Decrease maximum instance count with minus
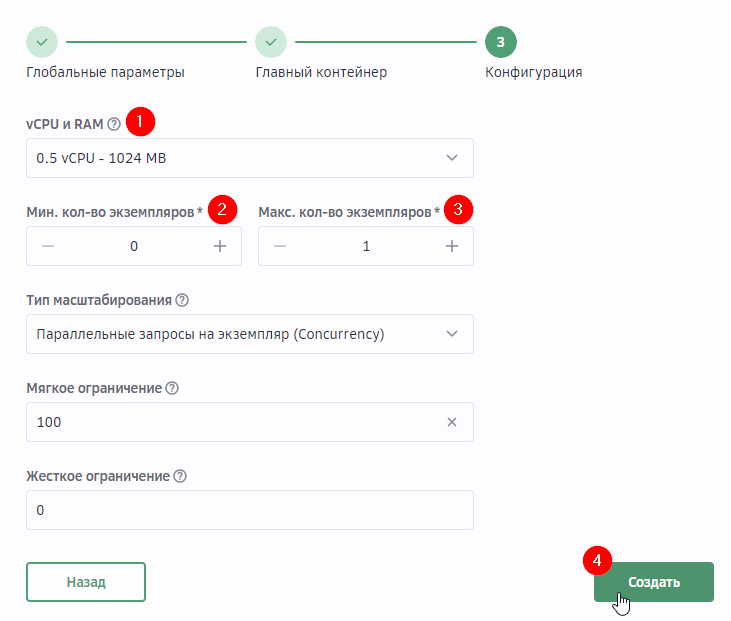This screenshot has height=621, width=731. pyautogui.click(x=280, y=246)
